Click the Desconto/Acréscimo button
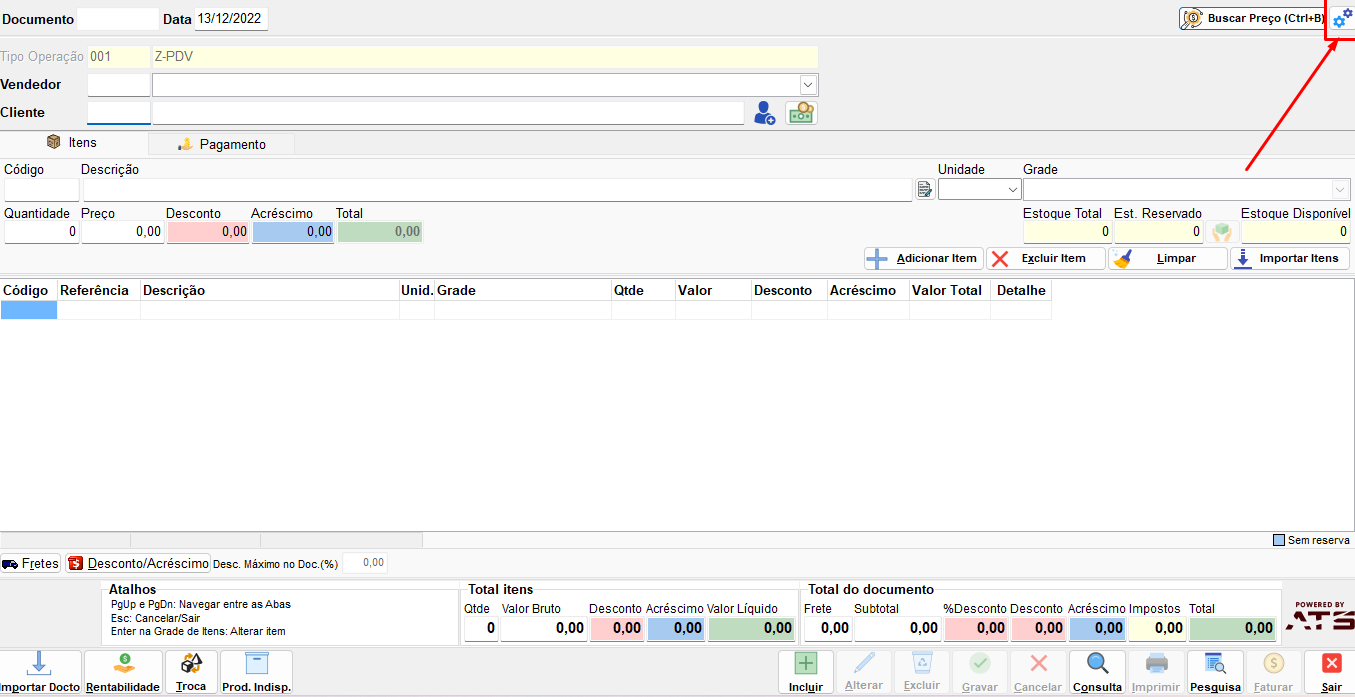 pos(138,563)
